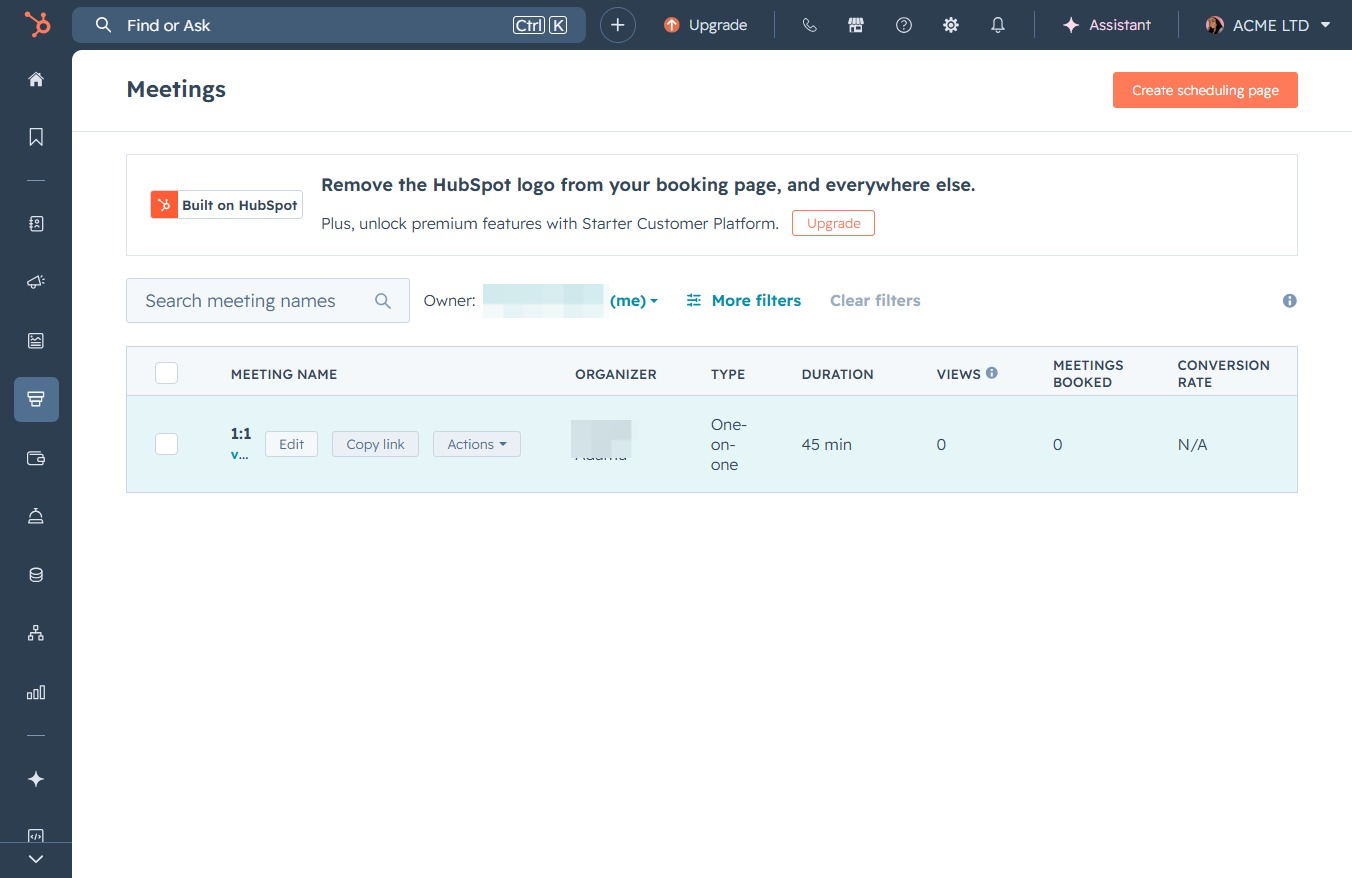
Task: Click the magnifier icon in meeting search
Action: (383, 301)
